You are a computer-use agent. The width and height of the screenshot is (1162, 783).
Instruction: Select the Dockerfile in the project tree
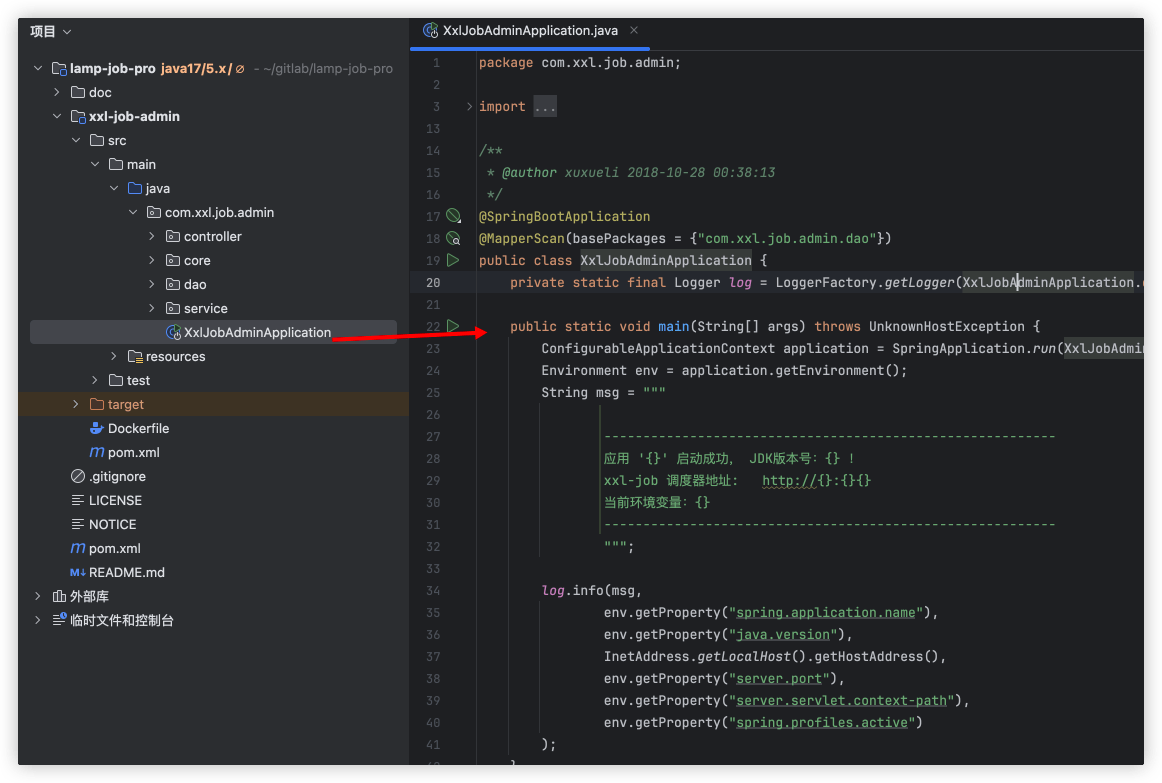[x=138, y=428]
